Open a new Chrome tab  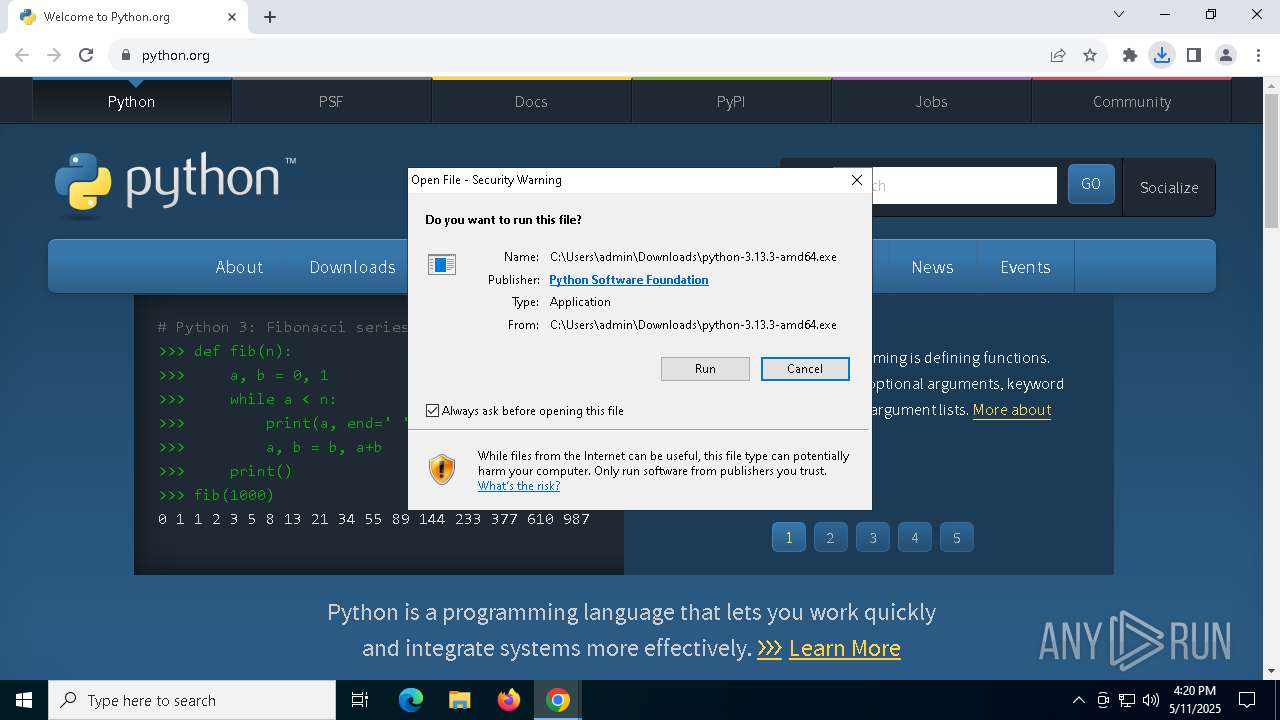[270, 17]
